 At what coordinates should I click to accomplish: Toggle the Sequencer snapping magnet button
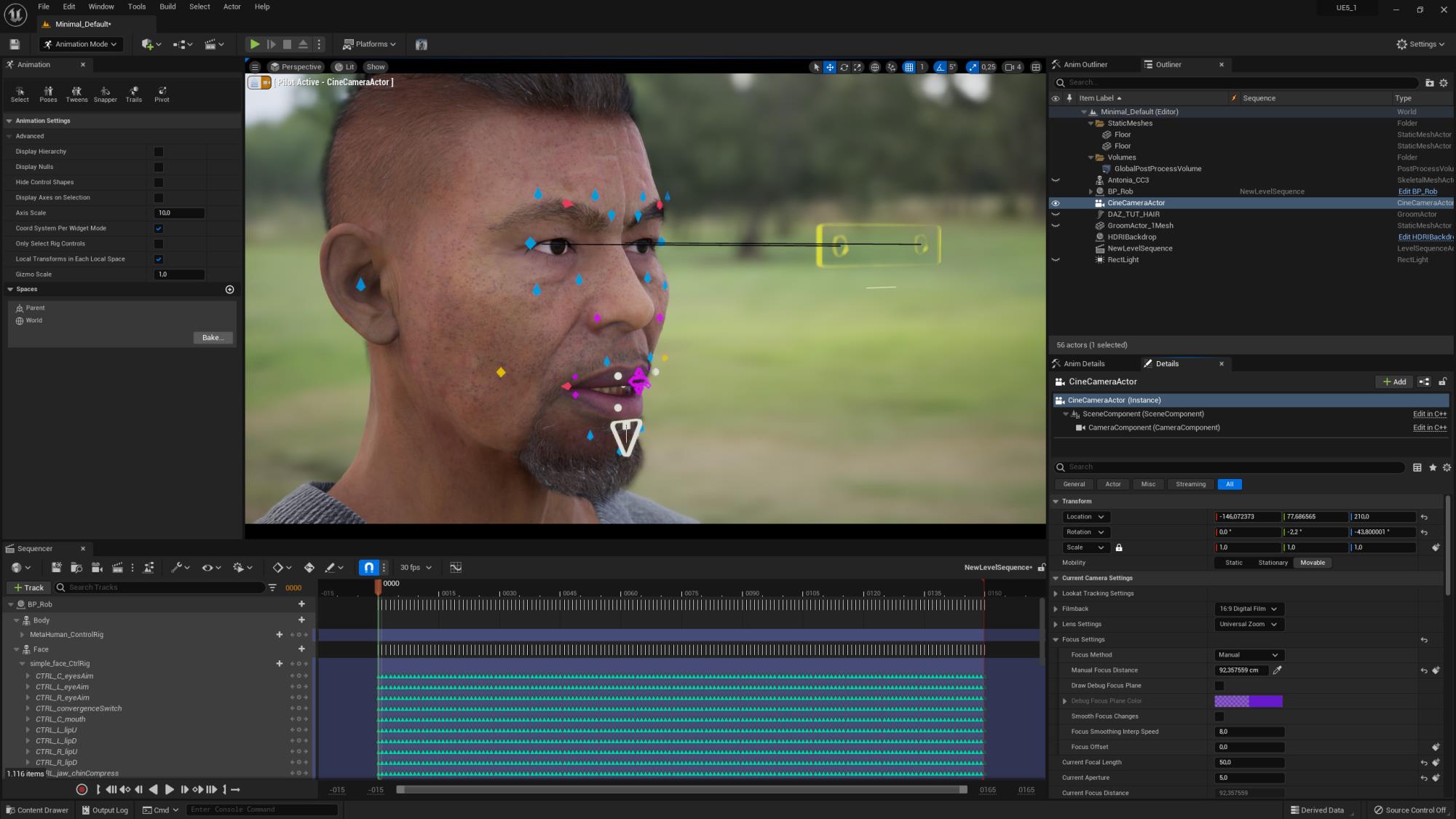pyautogui.click(x=369, y=567)
